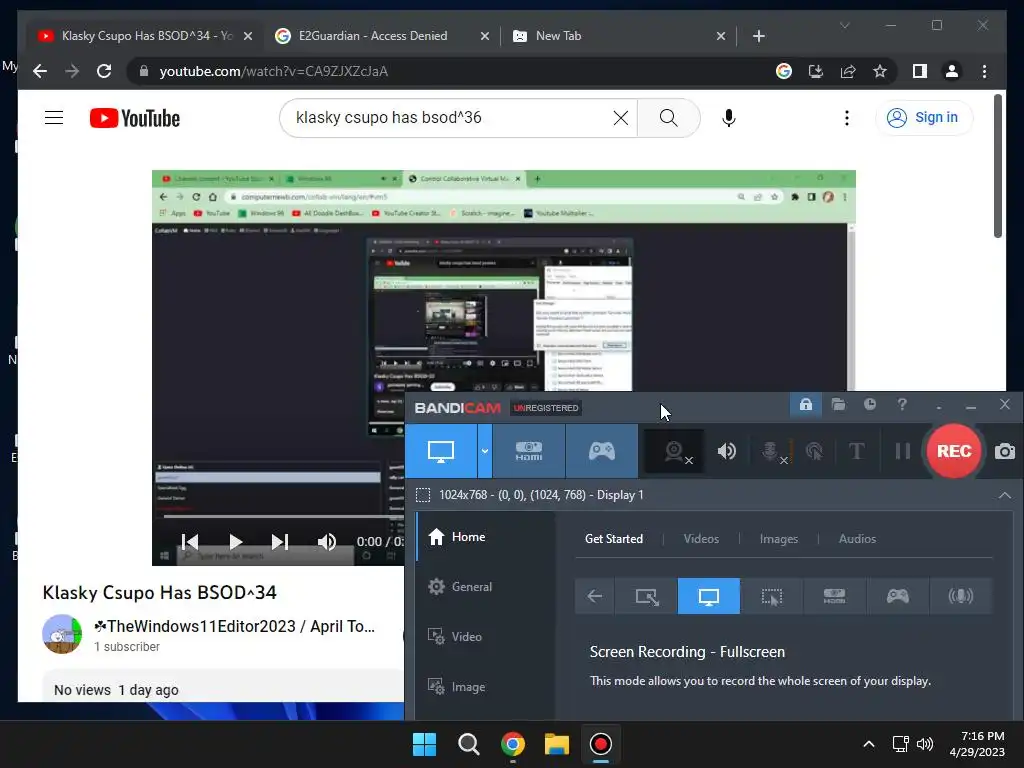Toggle speaker sound recording in Bandicam
This screenshot has width=1024, height=768.
tap(727, 451)
